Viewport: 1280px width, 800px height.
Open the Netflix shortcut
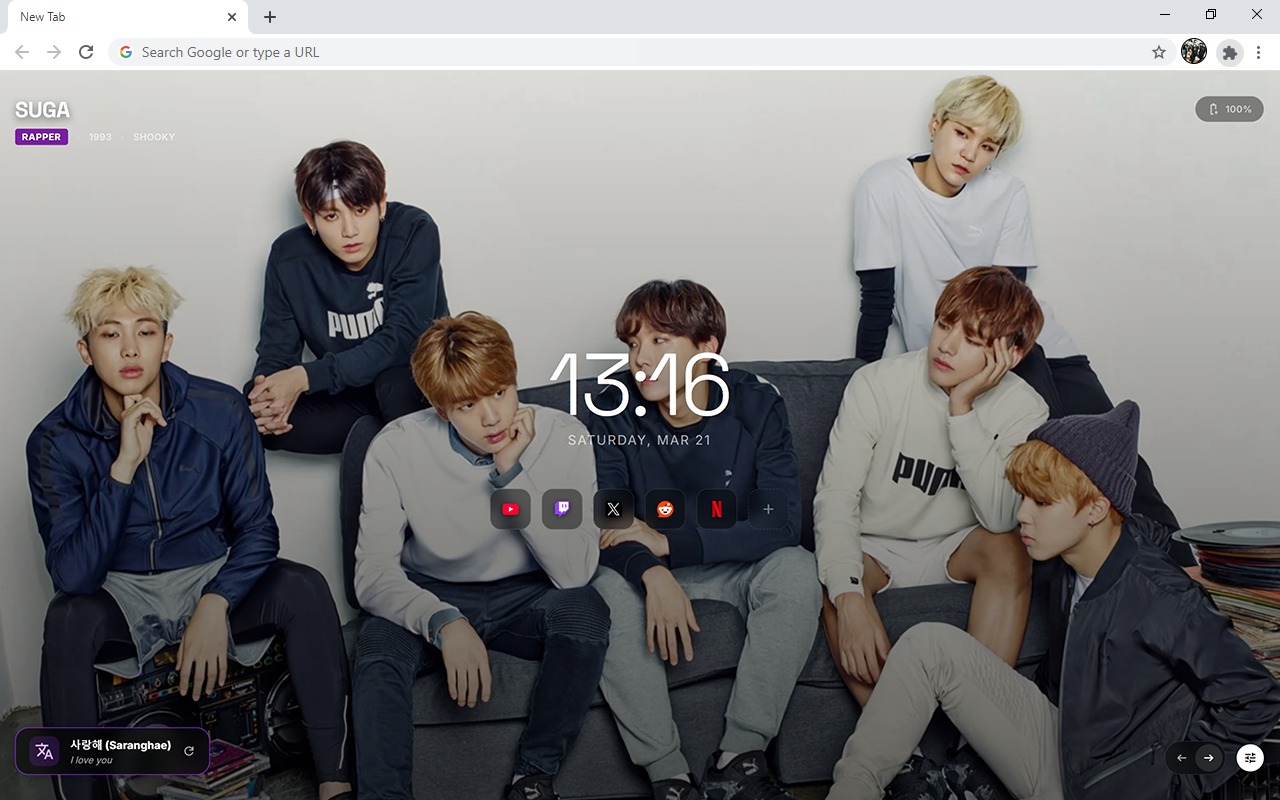pos(716,509)
